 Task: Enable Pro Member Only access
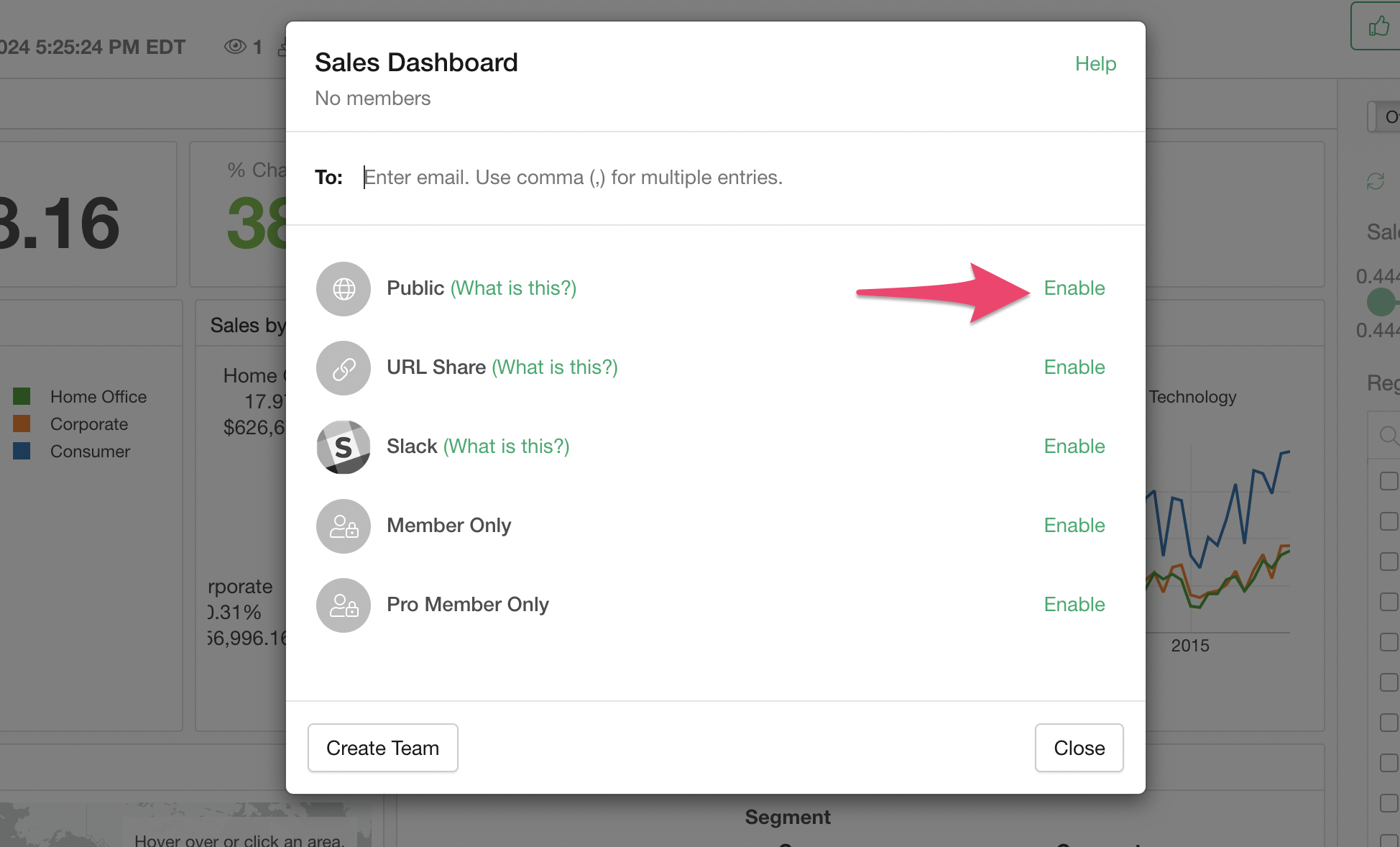tap(1074, 605)
